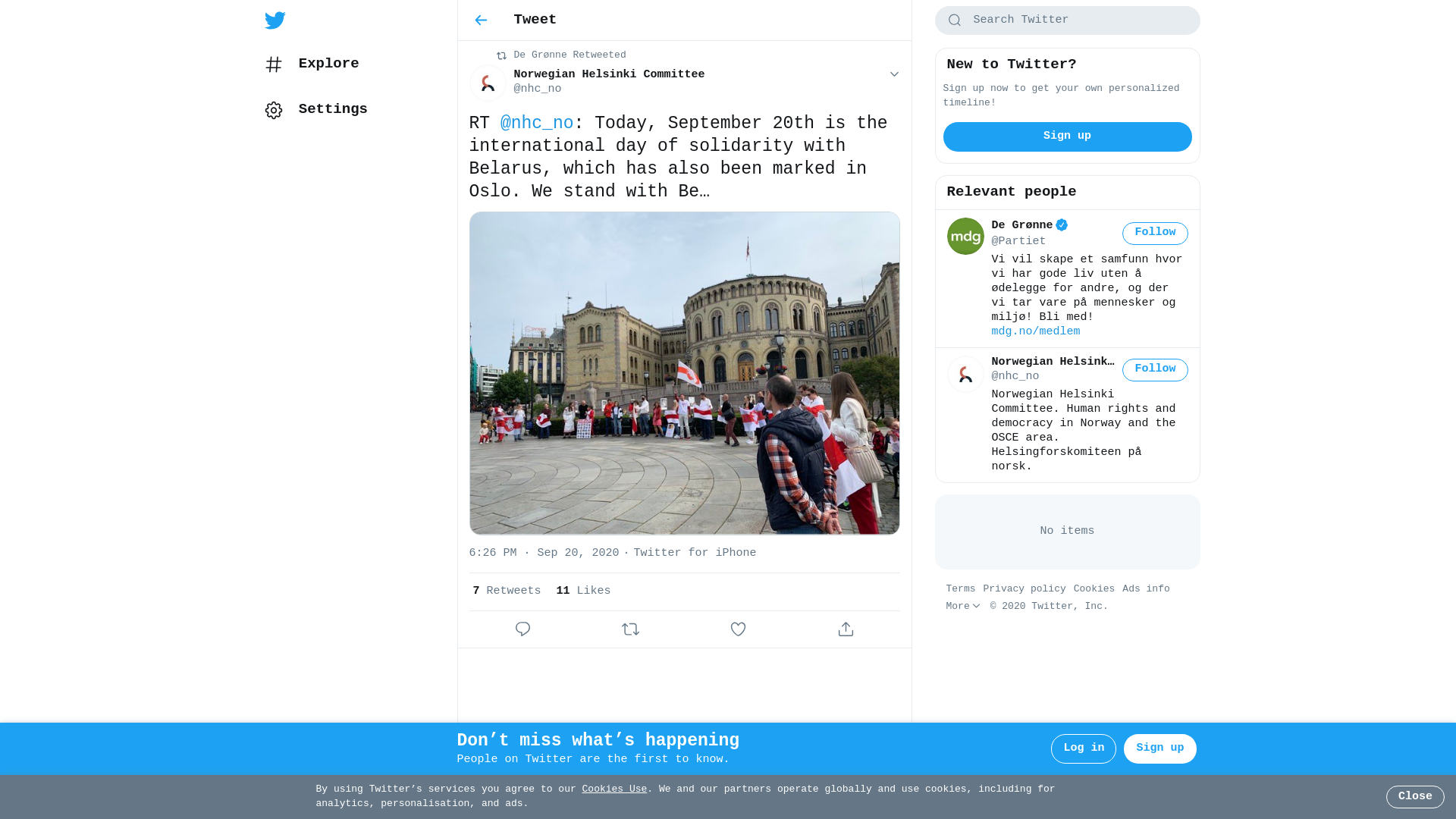Click in the Search Twitter field
Viewport: 1456px width, 819px height.
click(1077, 20)
